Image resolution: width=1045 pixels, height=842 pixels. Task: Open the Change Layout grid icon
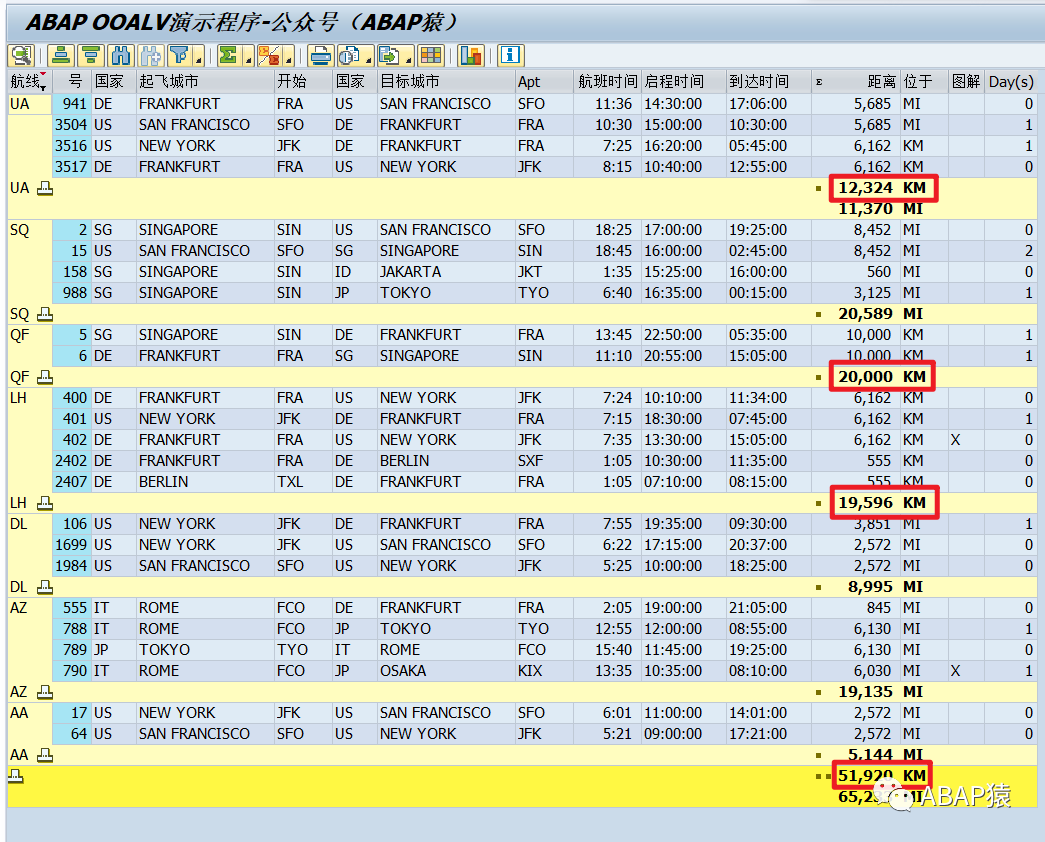(x=431, y=55)
